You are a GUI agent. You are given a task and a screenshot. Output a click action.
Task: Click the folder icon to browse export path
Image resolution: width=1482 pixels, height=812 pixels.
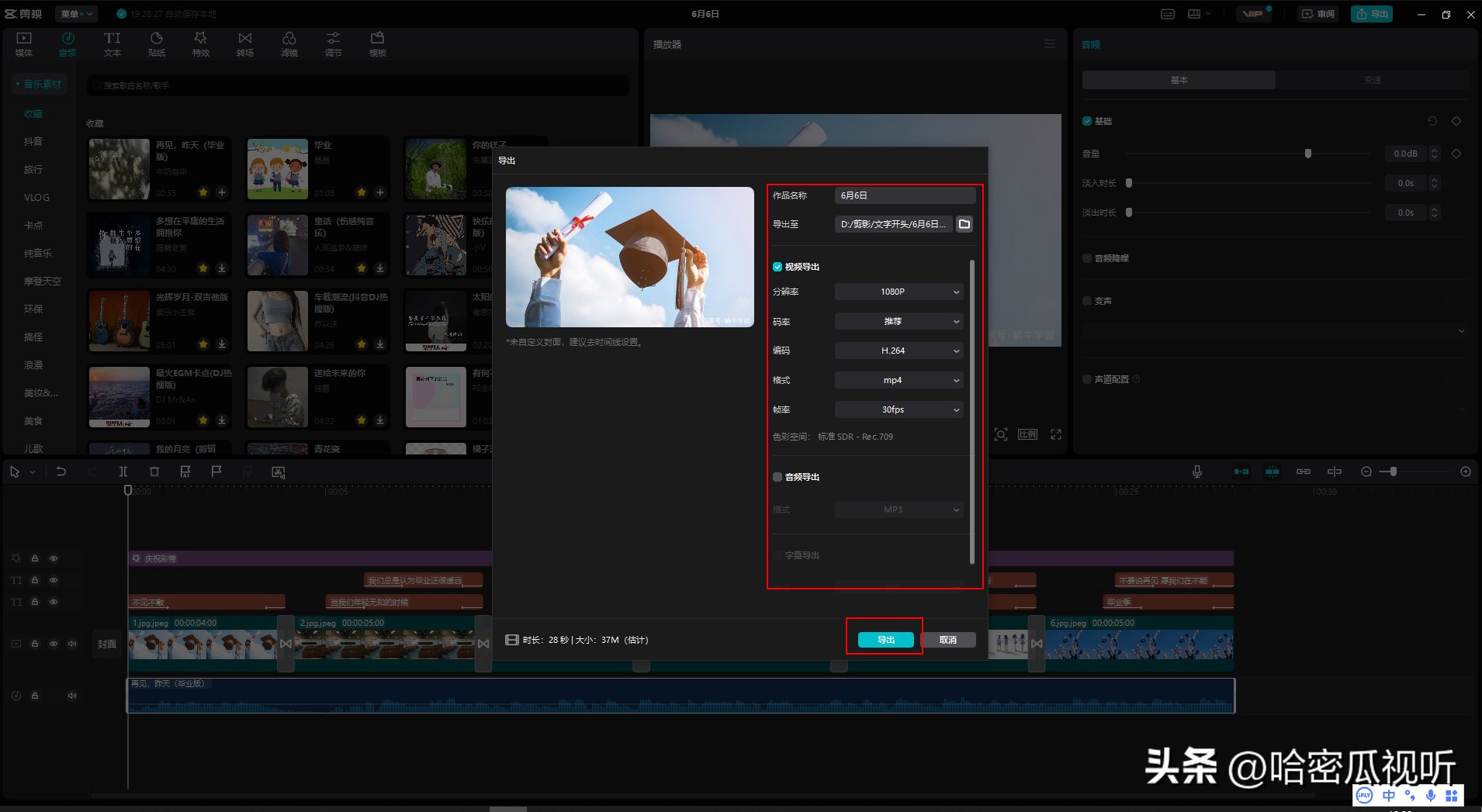pos(964,224)
